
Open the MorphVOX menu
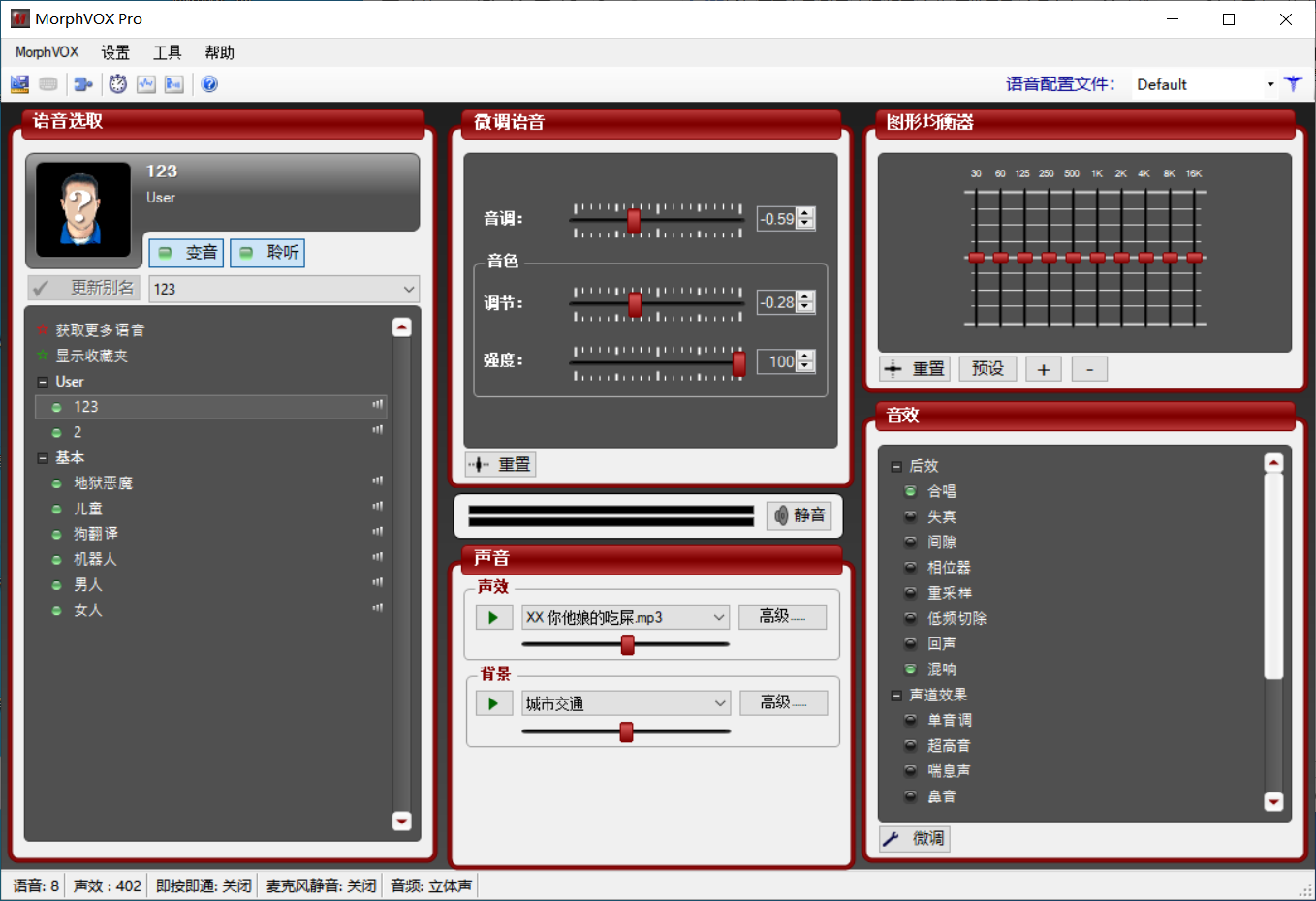(x=47, y=52)
